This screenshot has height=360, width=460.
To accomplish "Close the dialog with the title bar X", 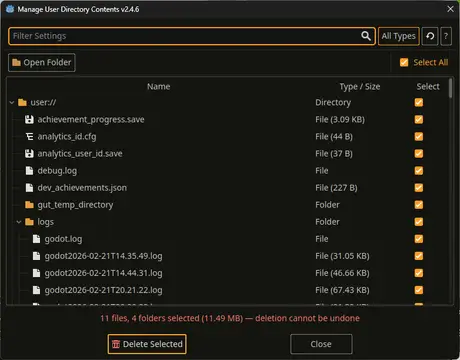I will click(x=450, y=9).
